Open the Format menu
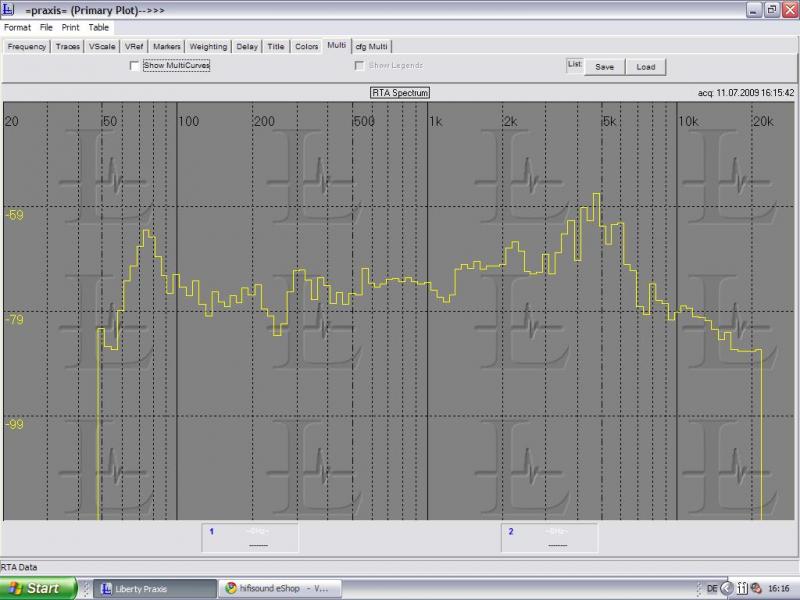This screenshot has width=800, height=600. point(17,28)
